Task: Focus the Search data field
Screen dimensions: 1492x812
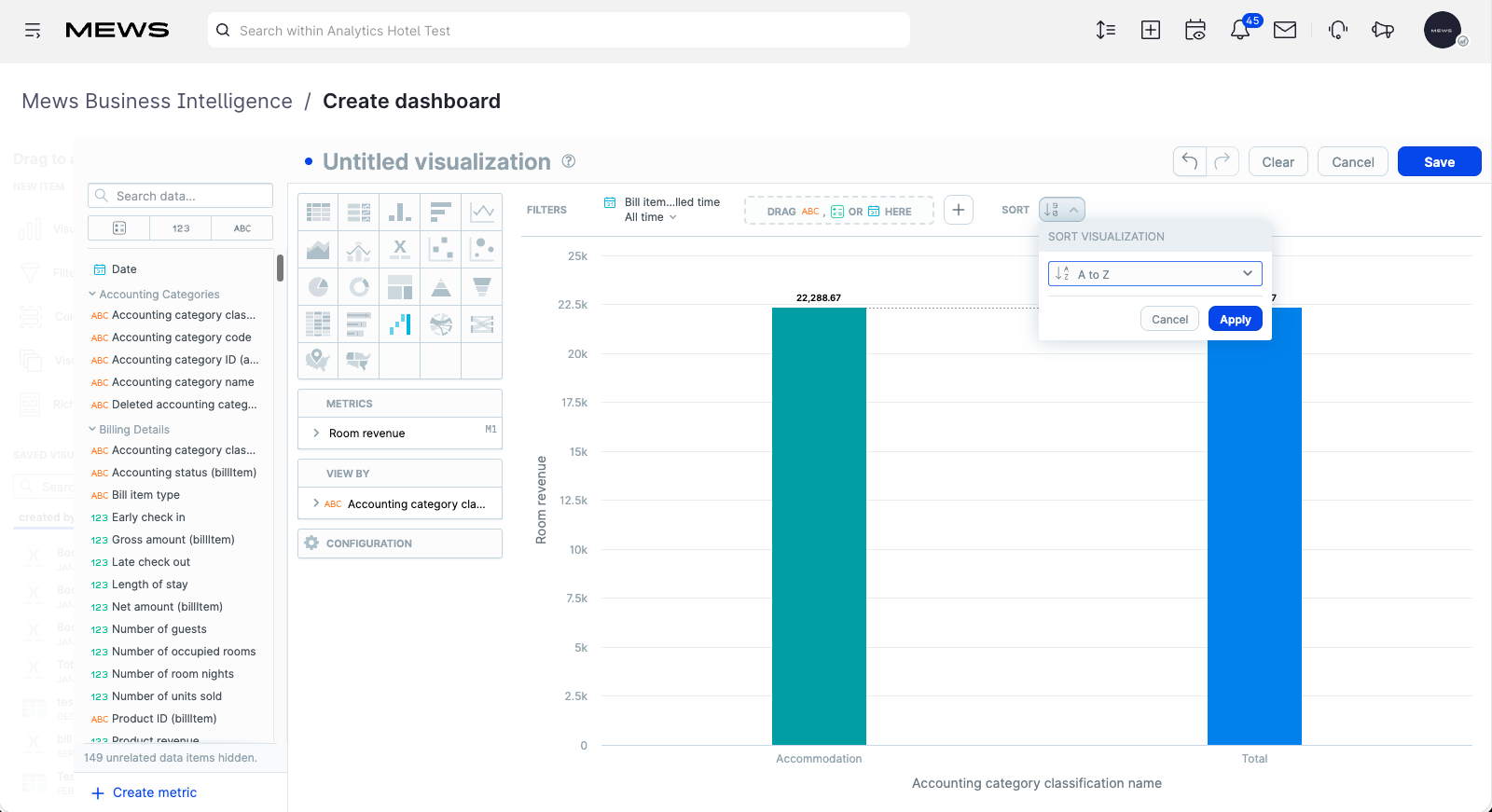Action: click(x=180, y=196)
